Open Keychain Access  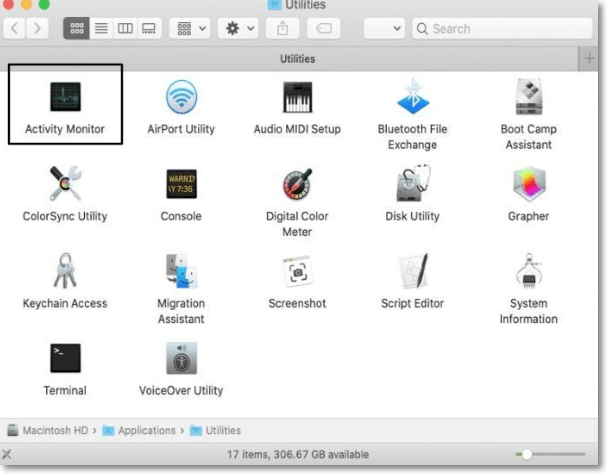(65, 271)
